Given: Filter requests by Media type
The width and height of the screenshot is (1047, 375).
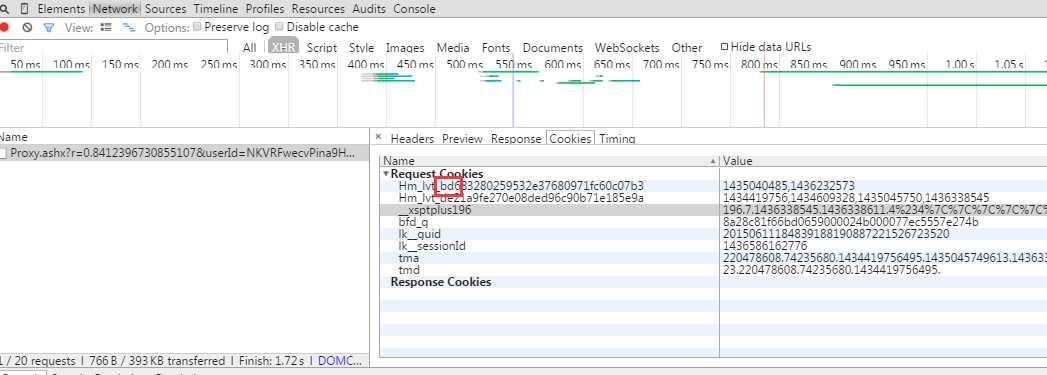Looking at the screenshot, I should tap(453, 47).
